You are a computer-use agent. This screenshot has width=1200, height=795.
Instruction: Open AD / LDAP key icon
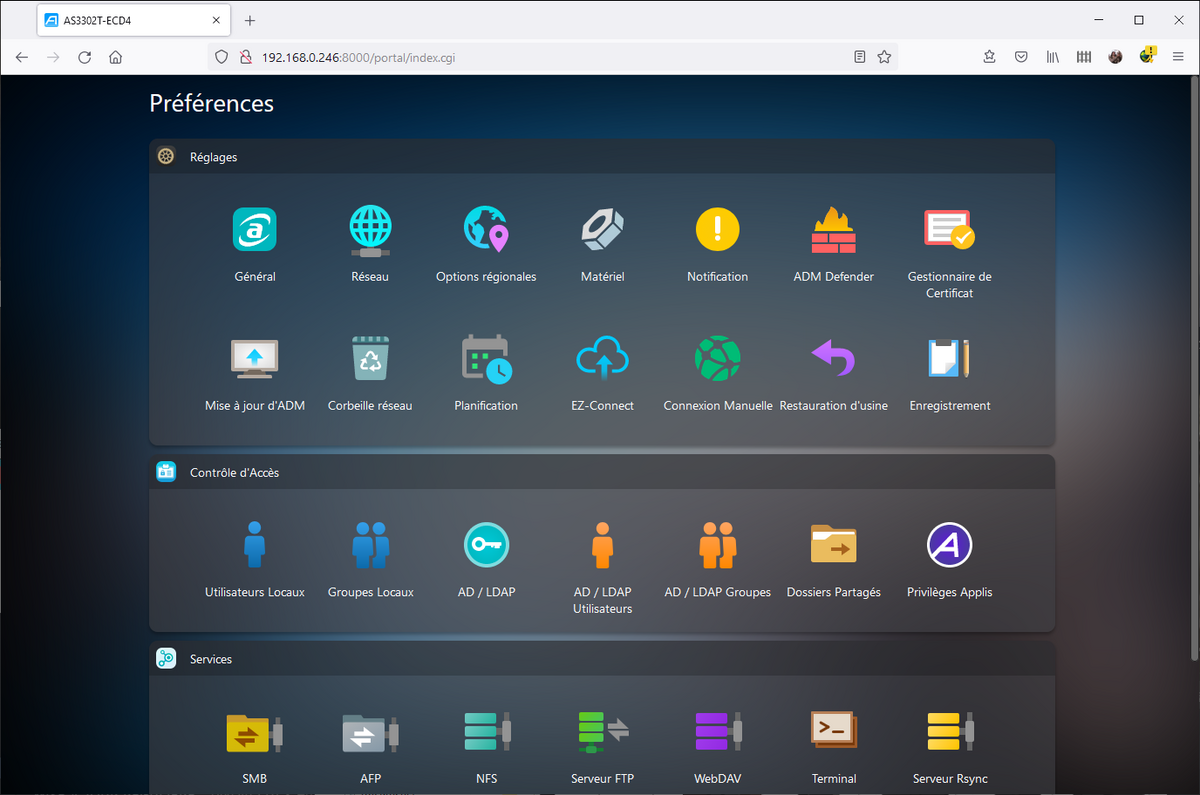(486, 545)
